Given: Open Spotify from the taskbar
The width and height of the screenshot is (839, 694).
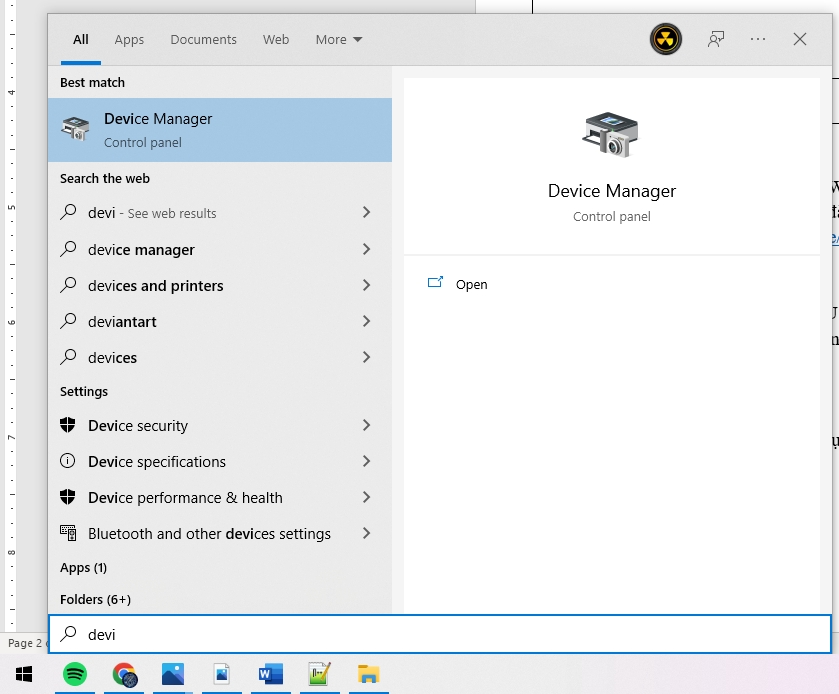Looking at the screenshot, I should (x=75, y=674).
